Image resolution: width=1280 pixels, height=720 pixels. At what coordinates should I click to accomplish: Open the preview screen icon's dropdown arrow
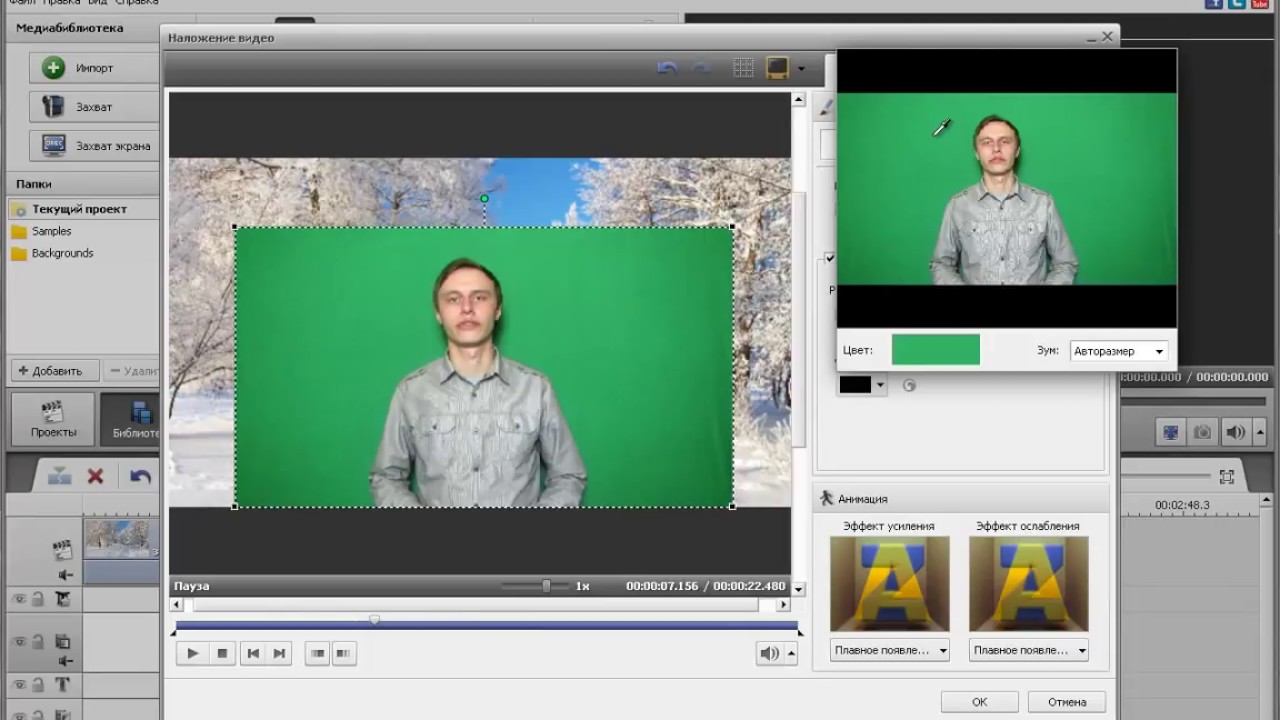coord(800,69)
